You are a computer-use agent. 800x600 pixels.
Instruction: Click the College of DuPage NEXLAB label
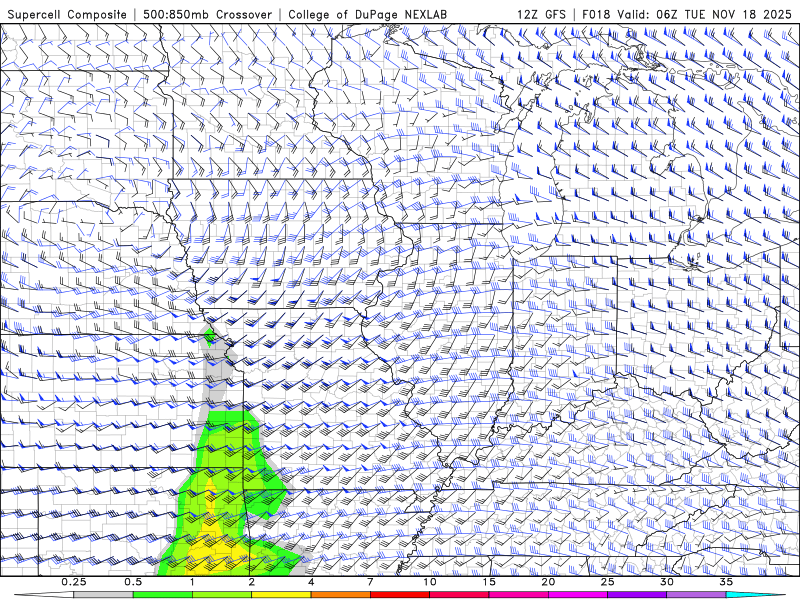click(367, 14)
